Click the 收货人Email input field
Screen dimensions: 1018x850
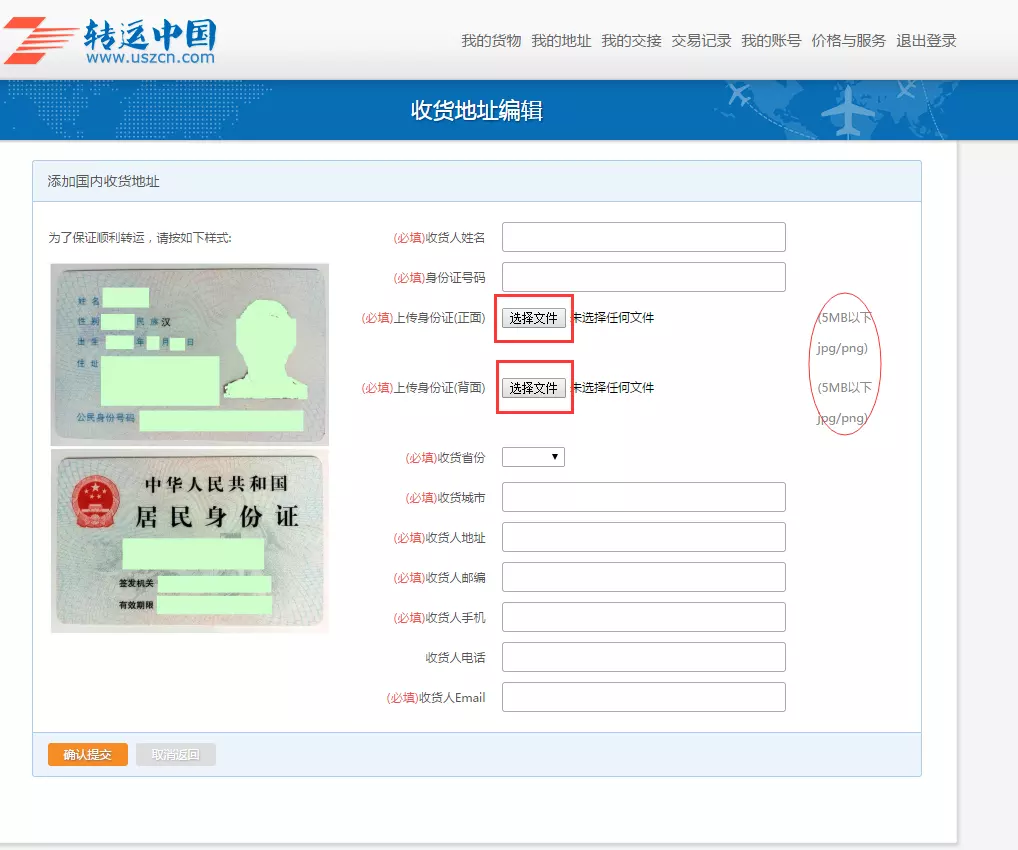(643, 697)
